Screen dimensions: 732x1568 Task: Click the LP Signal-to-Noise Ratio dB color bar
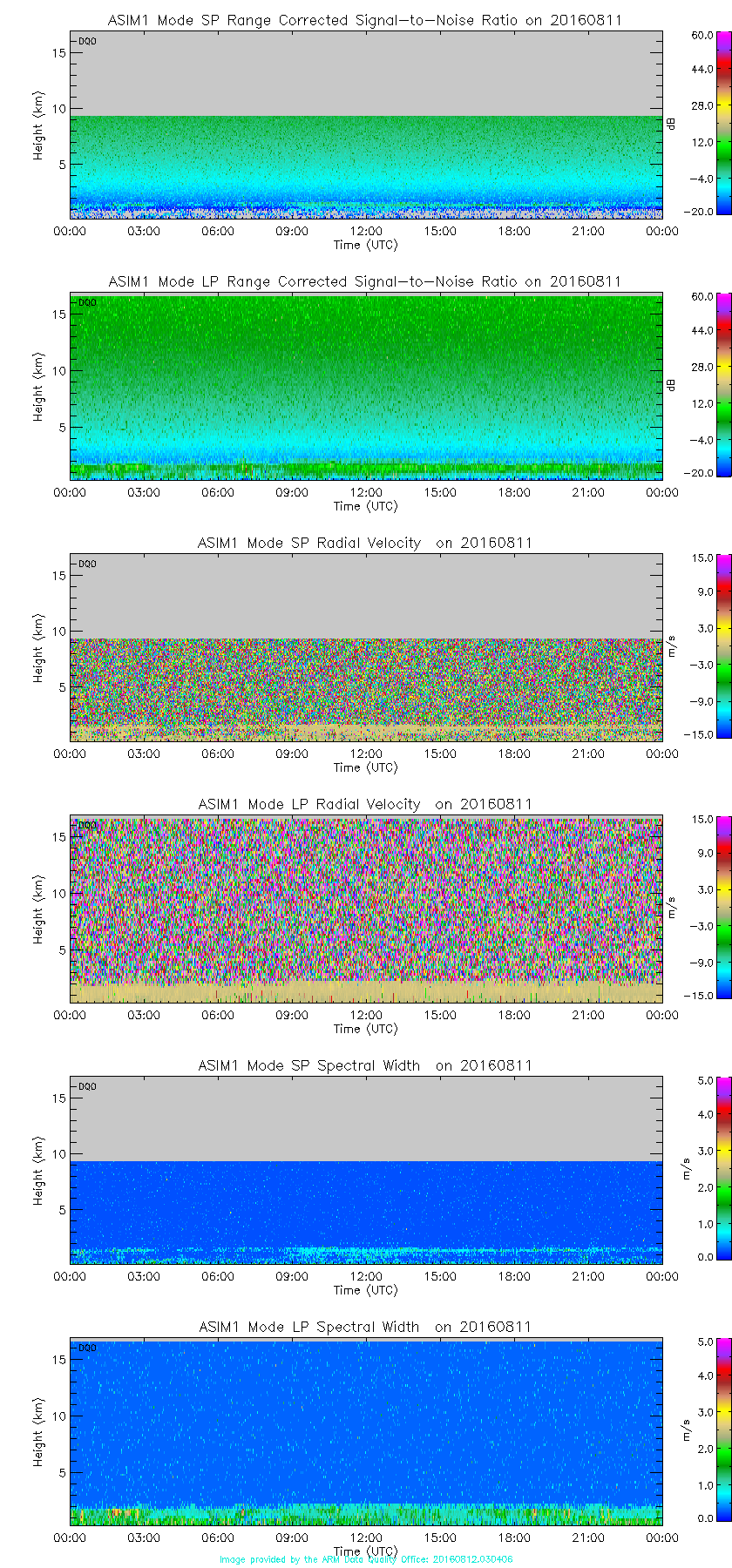point(701,384)
